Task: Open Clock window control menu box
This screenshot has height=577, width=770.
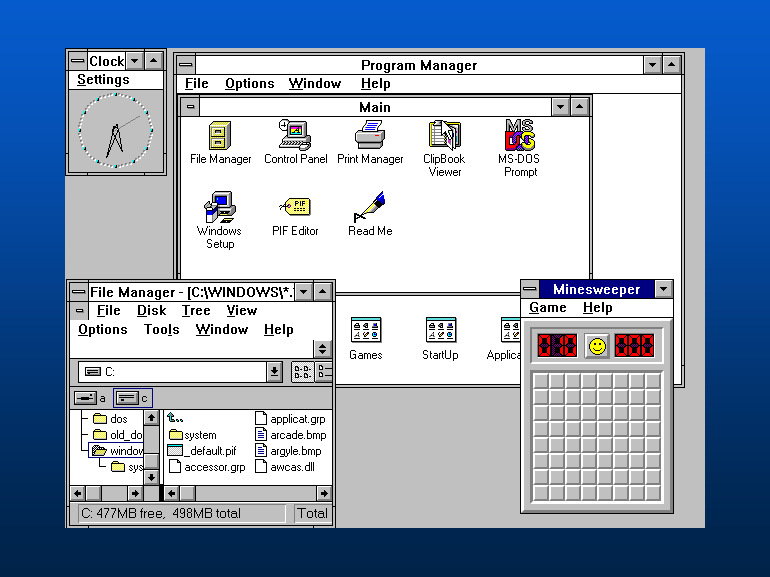Action: (x=78, y=61)
